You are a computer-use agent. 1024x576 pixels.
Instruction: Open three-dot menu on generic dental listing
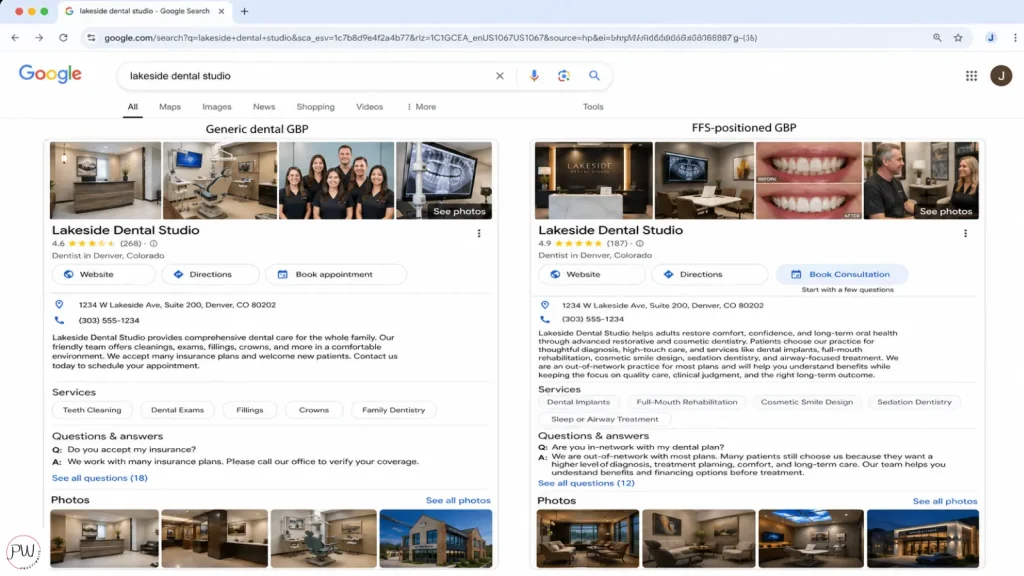pos(479,233)
